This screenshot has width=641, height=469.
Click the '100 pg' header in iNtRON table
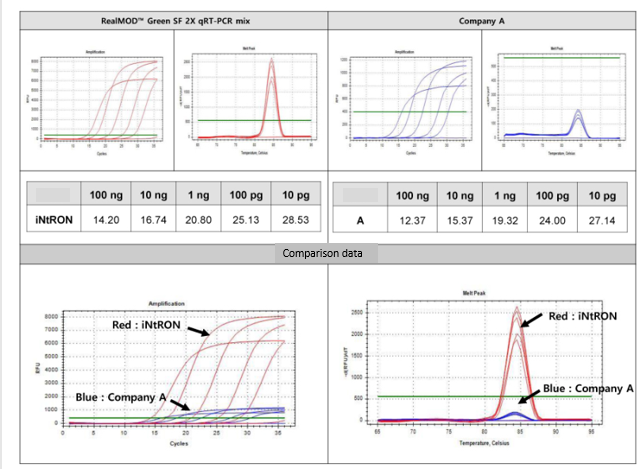coord(246,195)
